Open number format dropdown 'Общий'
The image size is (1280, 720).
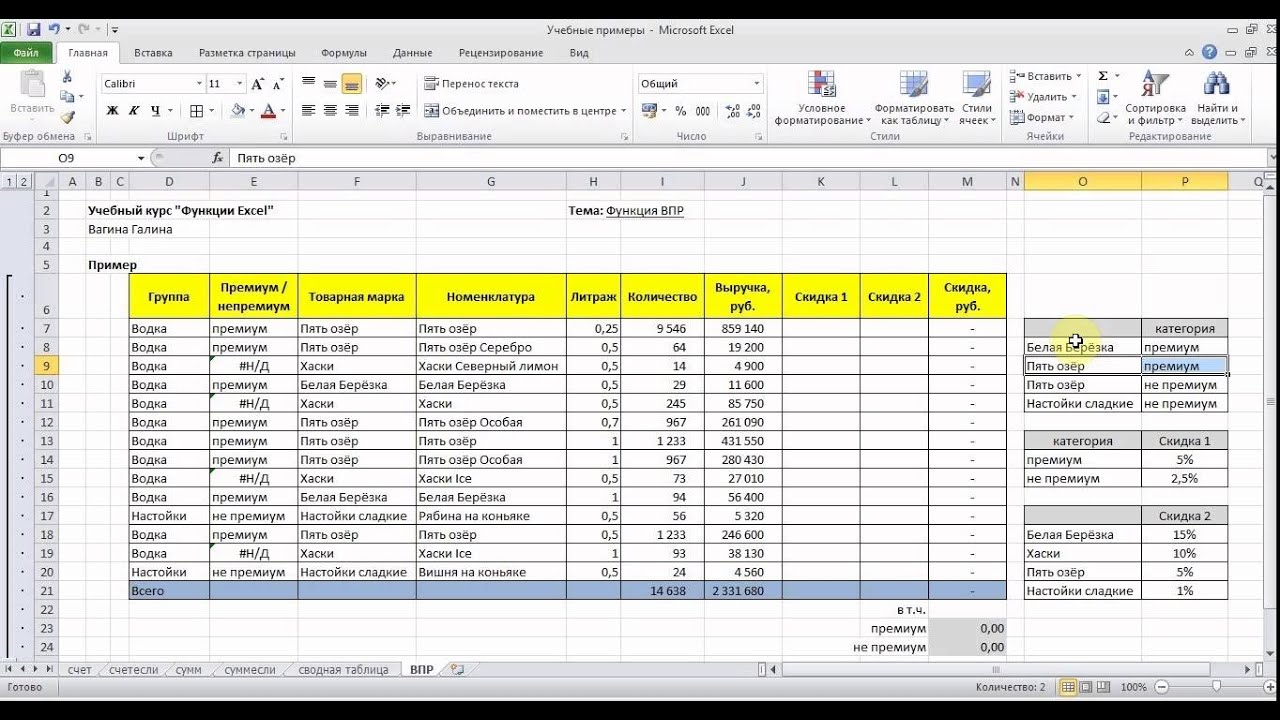click(757, 84)
